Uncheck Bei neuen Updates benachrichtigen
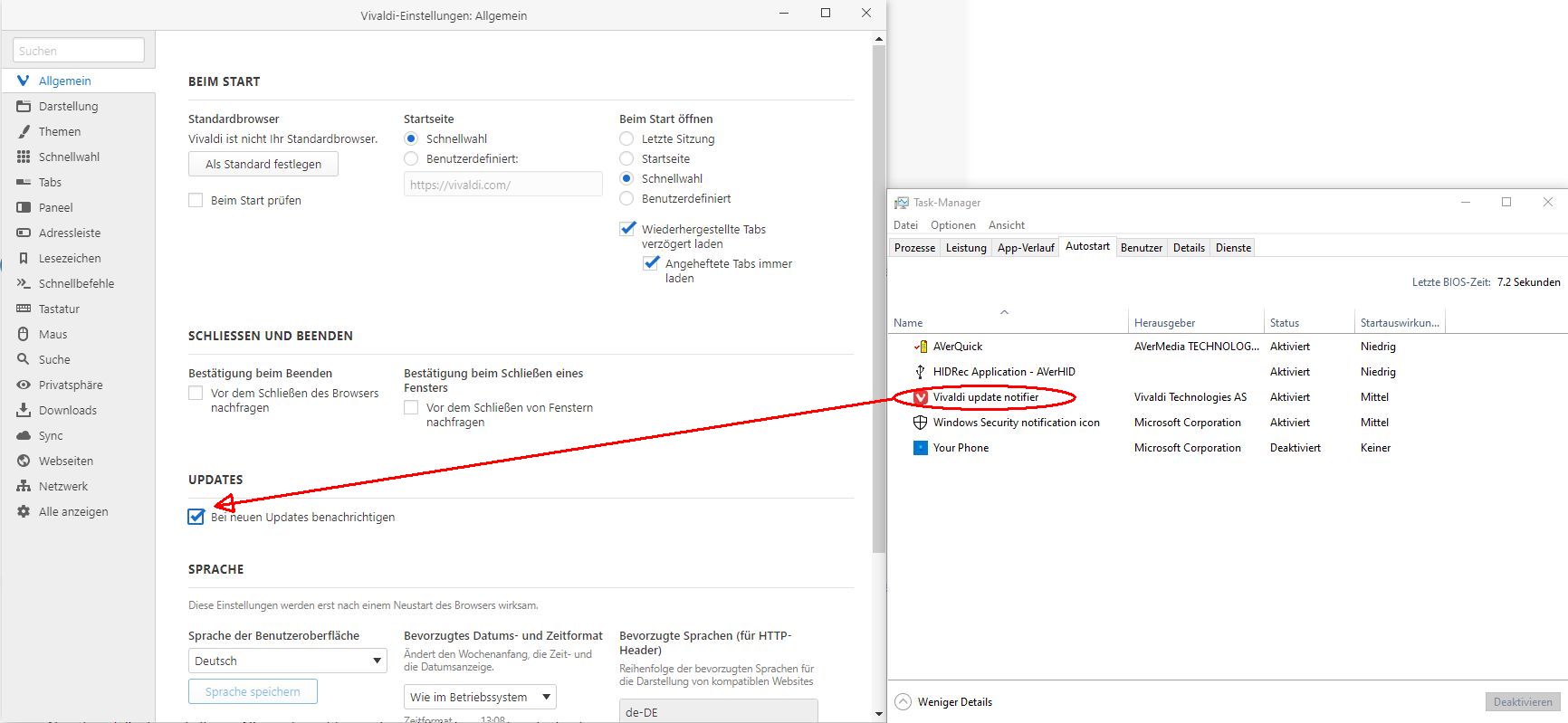 tap(196, 517)
